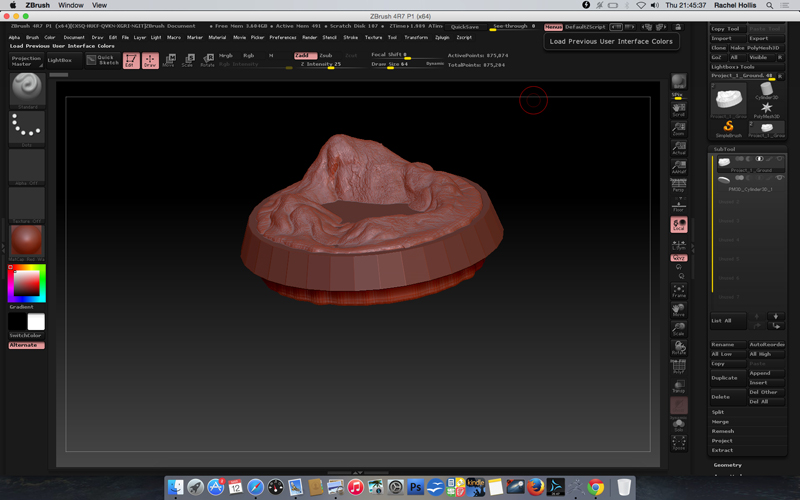
Task: Open the MatCap Red Wax material picker
Action: (27, 243)
